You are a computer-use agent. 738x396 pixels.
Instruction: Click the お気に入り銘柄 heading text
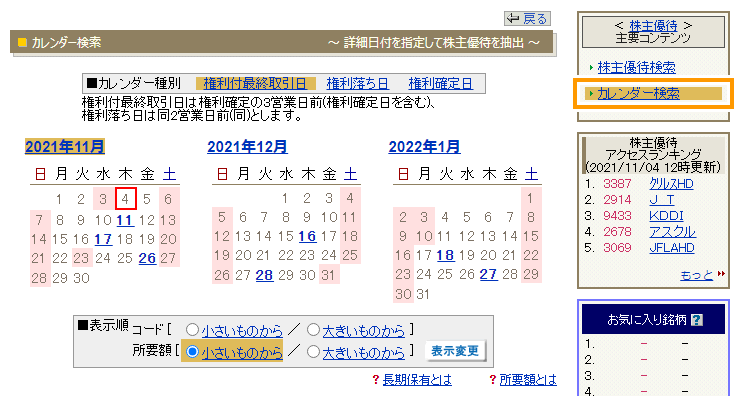coord(647,320)
